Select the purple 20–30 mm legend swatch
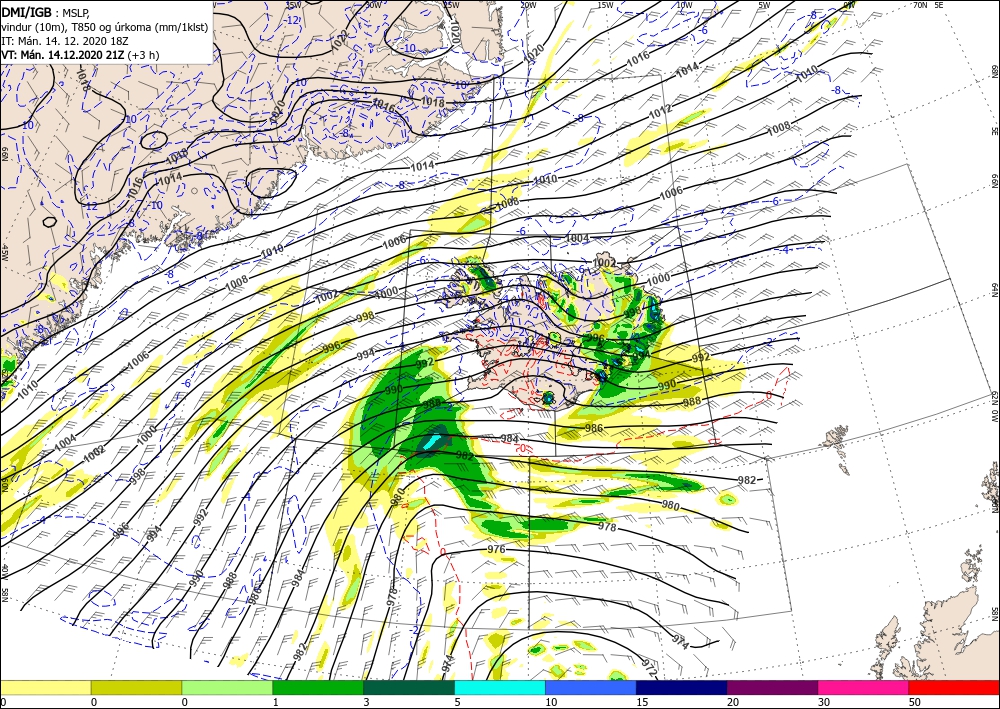1000x709 pixels. pyautogui.click(x=772, y=687)
